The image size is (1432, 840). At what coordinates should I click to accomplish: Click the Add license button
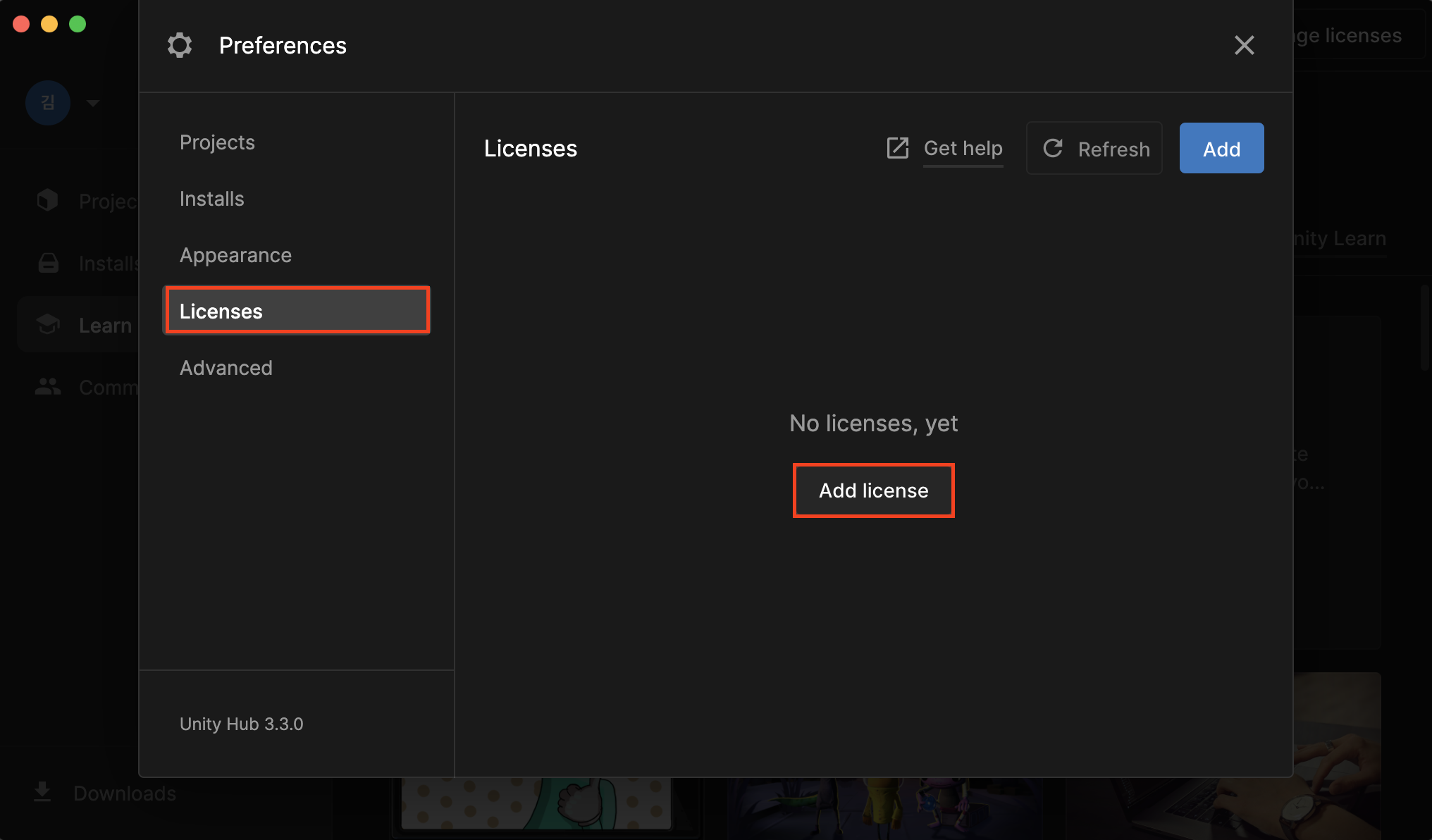click(873, 490)
